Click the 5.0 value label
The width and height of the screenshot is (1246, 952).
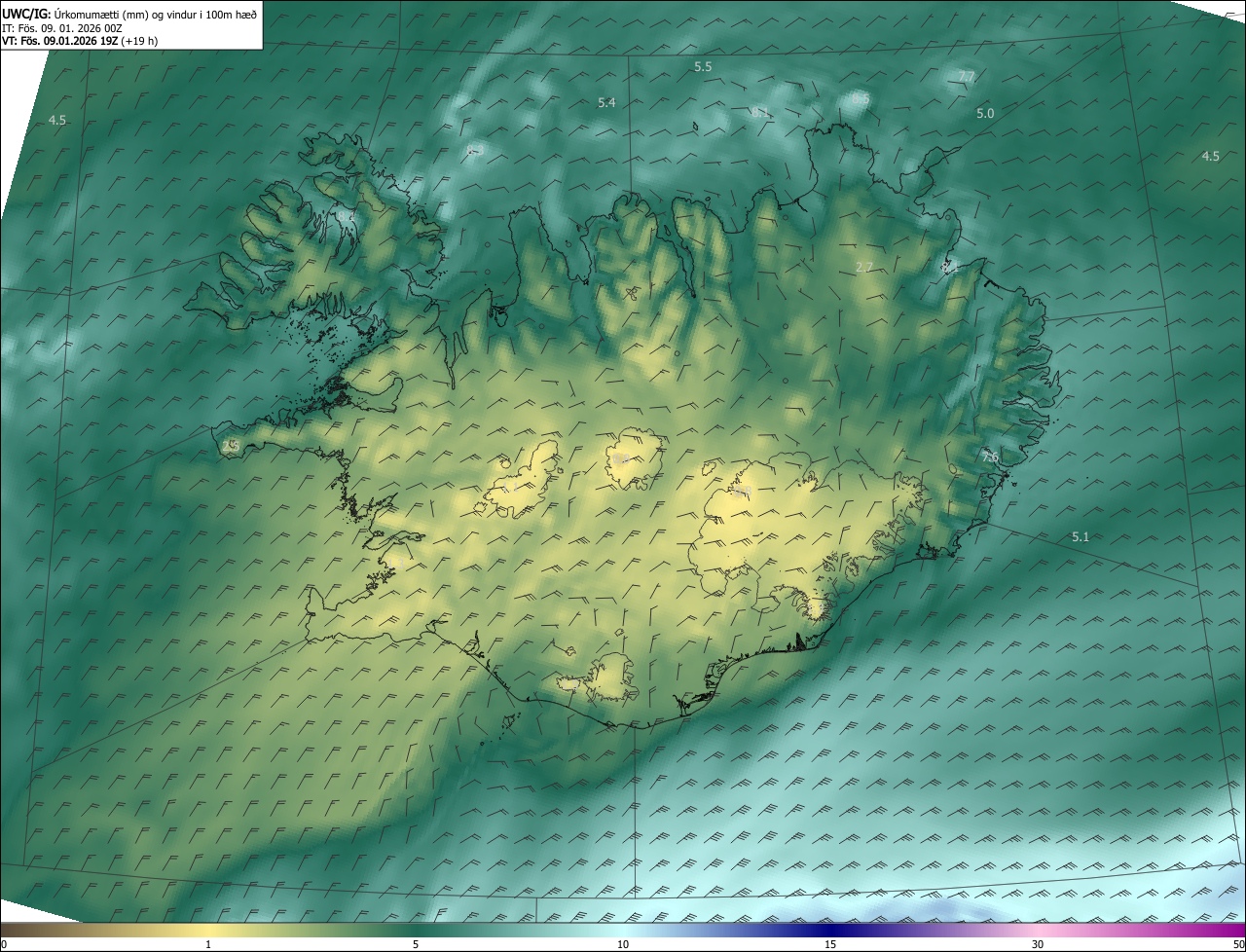pos(985,113)
